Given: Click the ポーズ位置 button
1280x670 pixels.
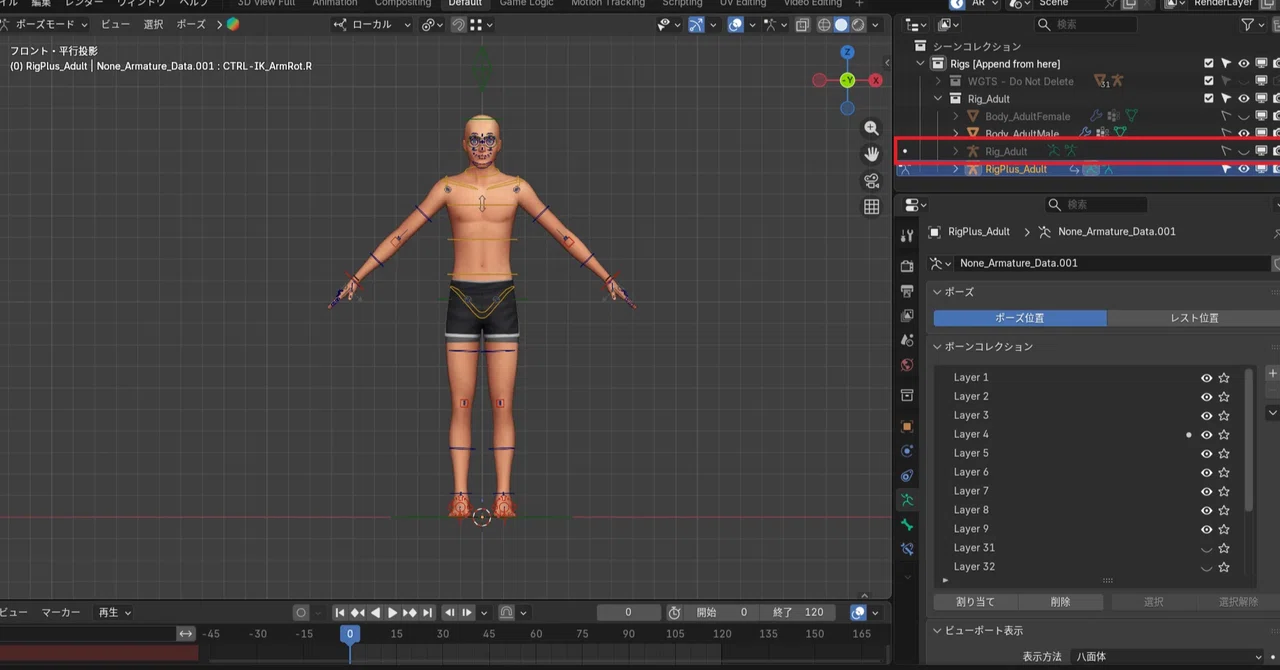Looking at the screenshot, I should pos(1020,318).
